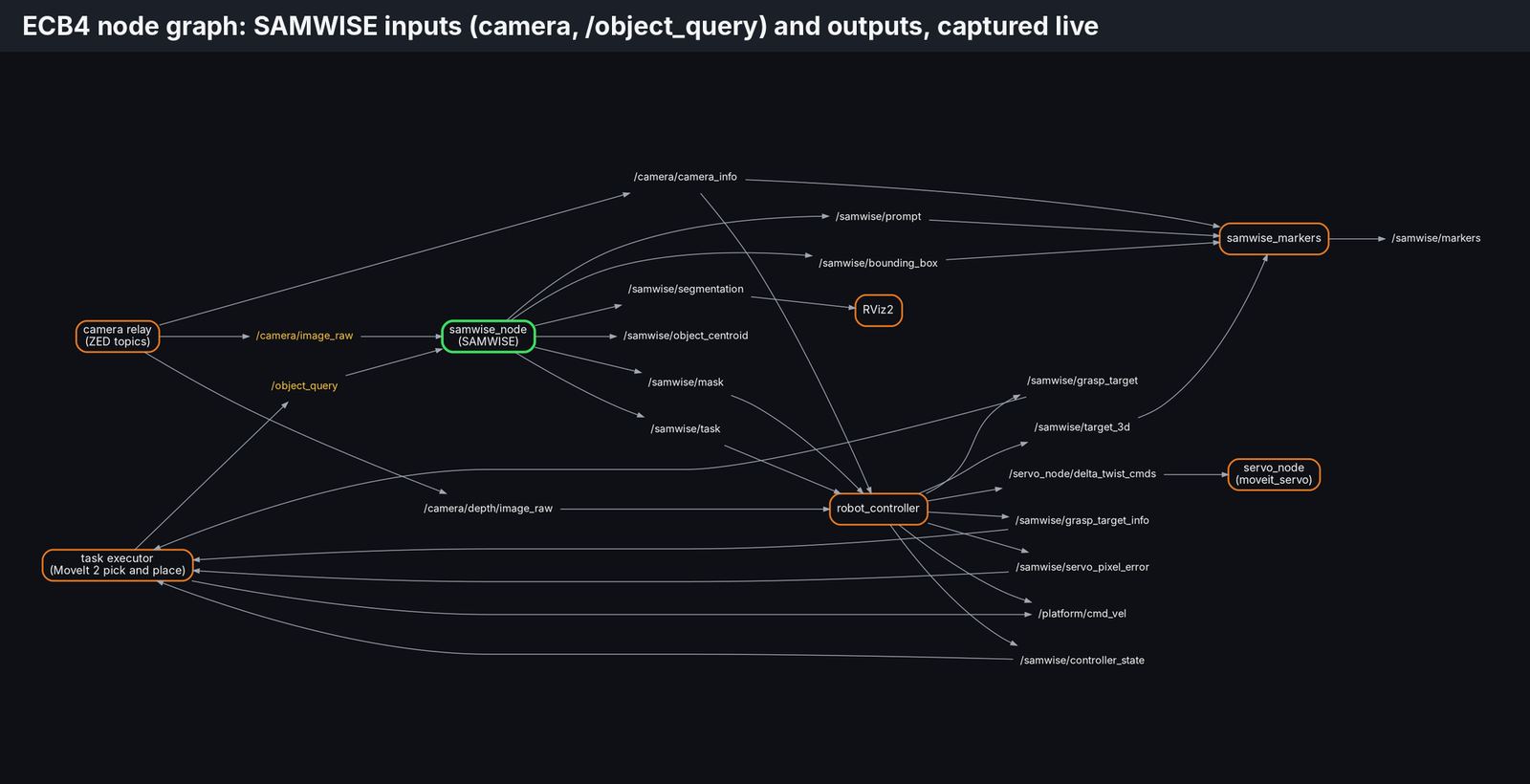
Task: Click the /servo_node/delta_twist_cmds topic
Action: point(1082,474)
